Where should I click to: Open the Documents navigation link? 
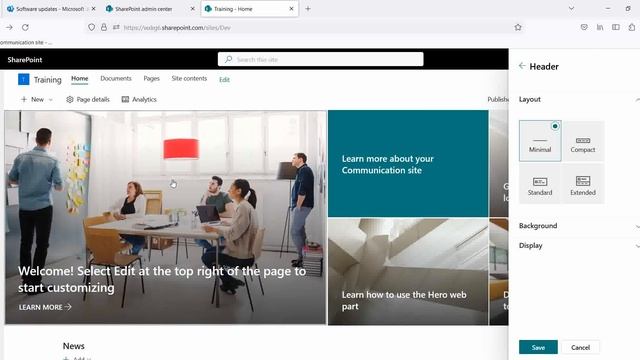(x=116, y=78)
